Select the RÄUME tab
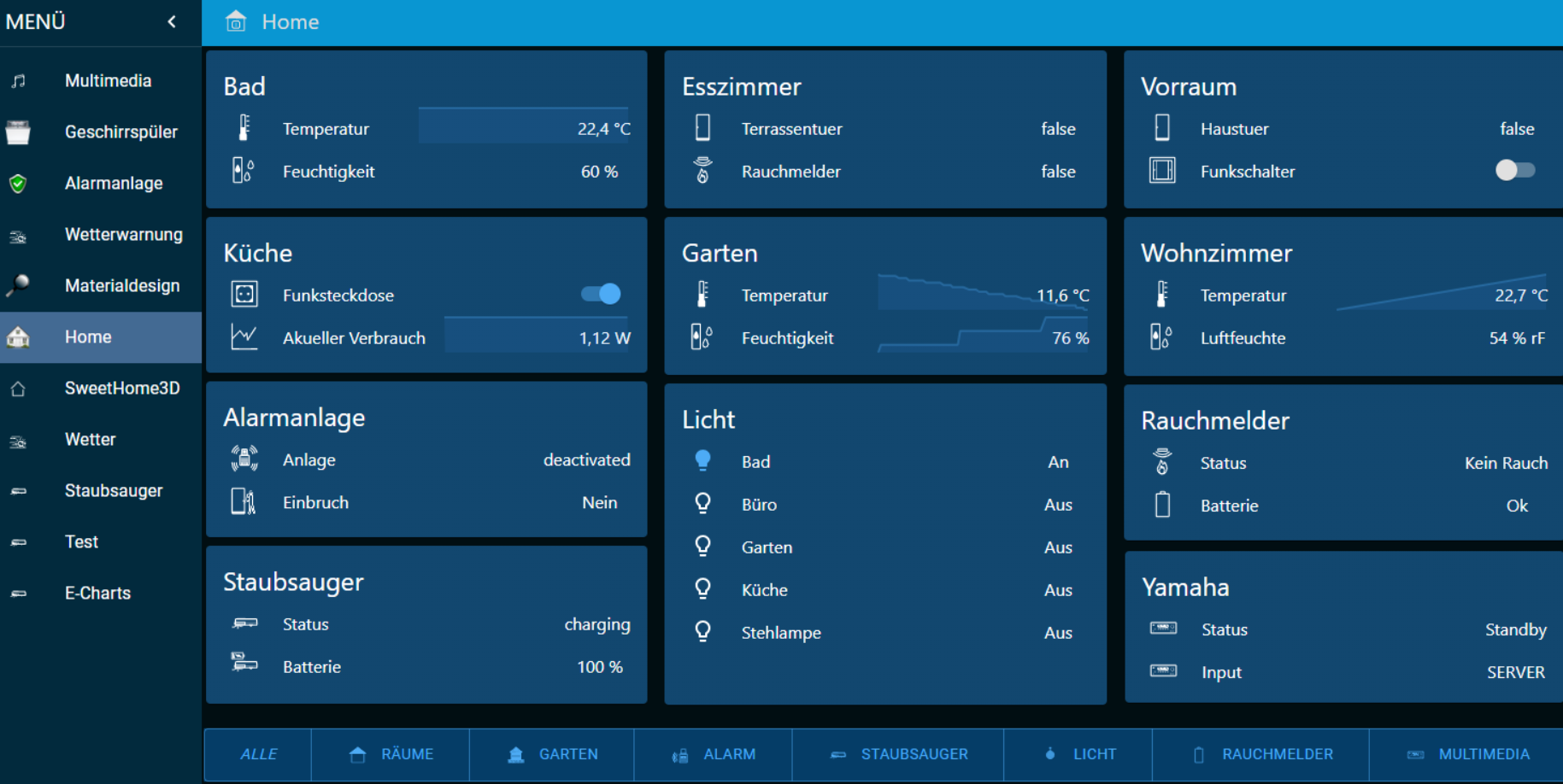The width and height of the screenshot is (1563, 784). click(391, 754)
